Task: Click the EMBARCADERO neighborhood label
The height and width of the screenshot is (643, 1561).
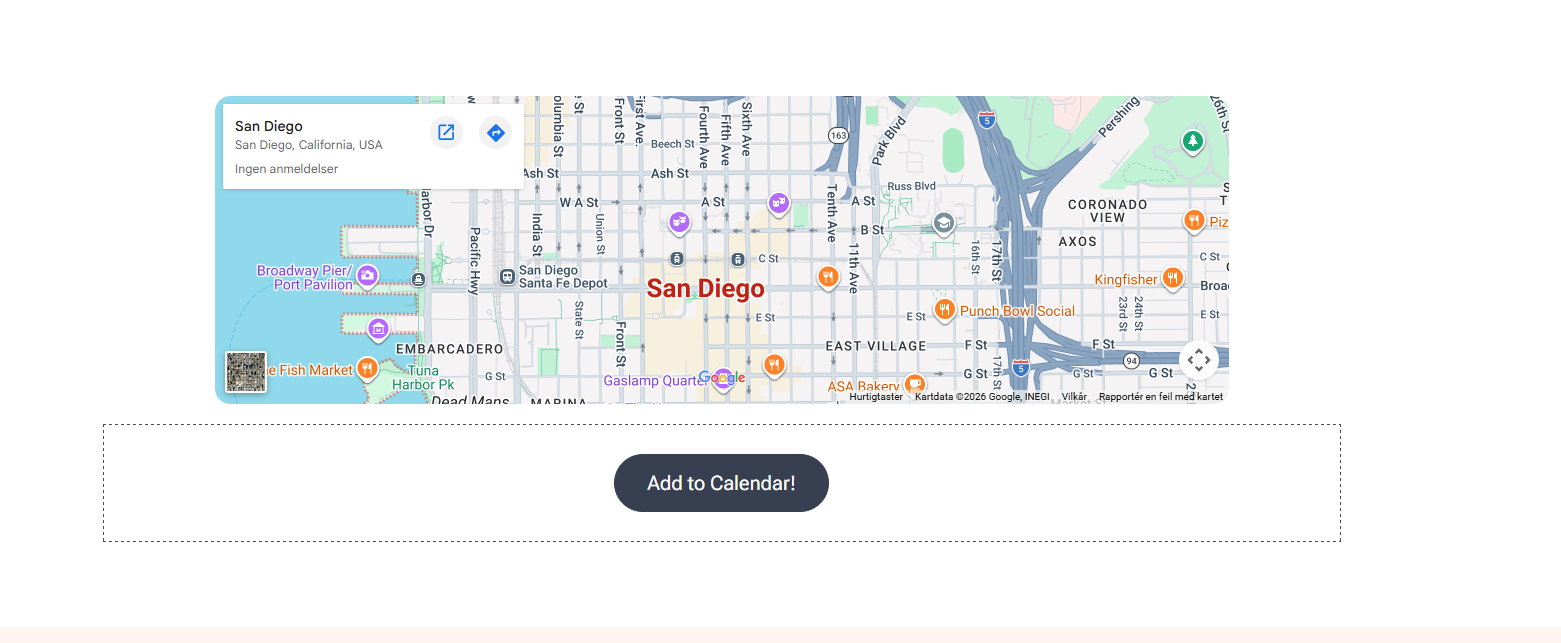Action: tap(449, 349)
